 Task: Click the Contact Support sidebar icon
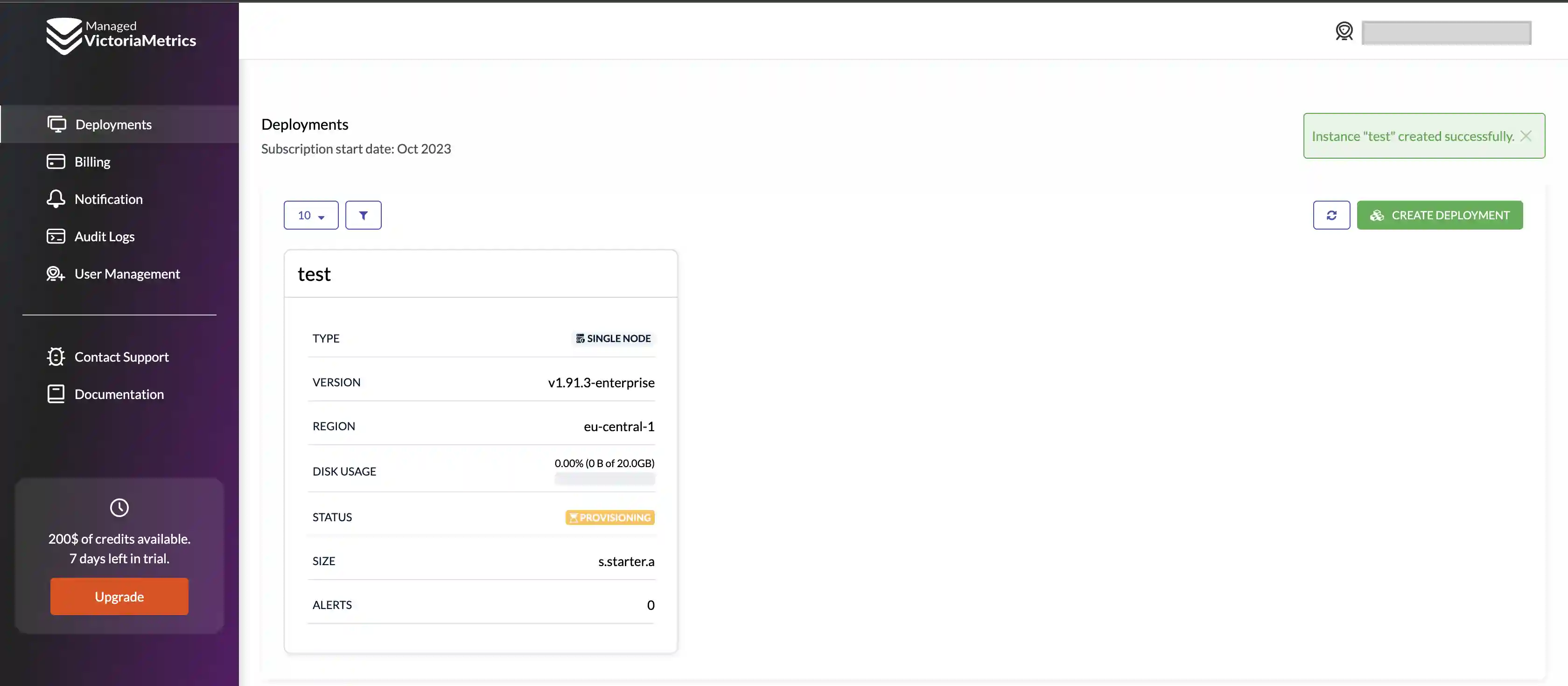56,356
